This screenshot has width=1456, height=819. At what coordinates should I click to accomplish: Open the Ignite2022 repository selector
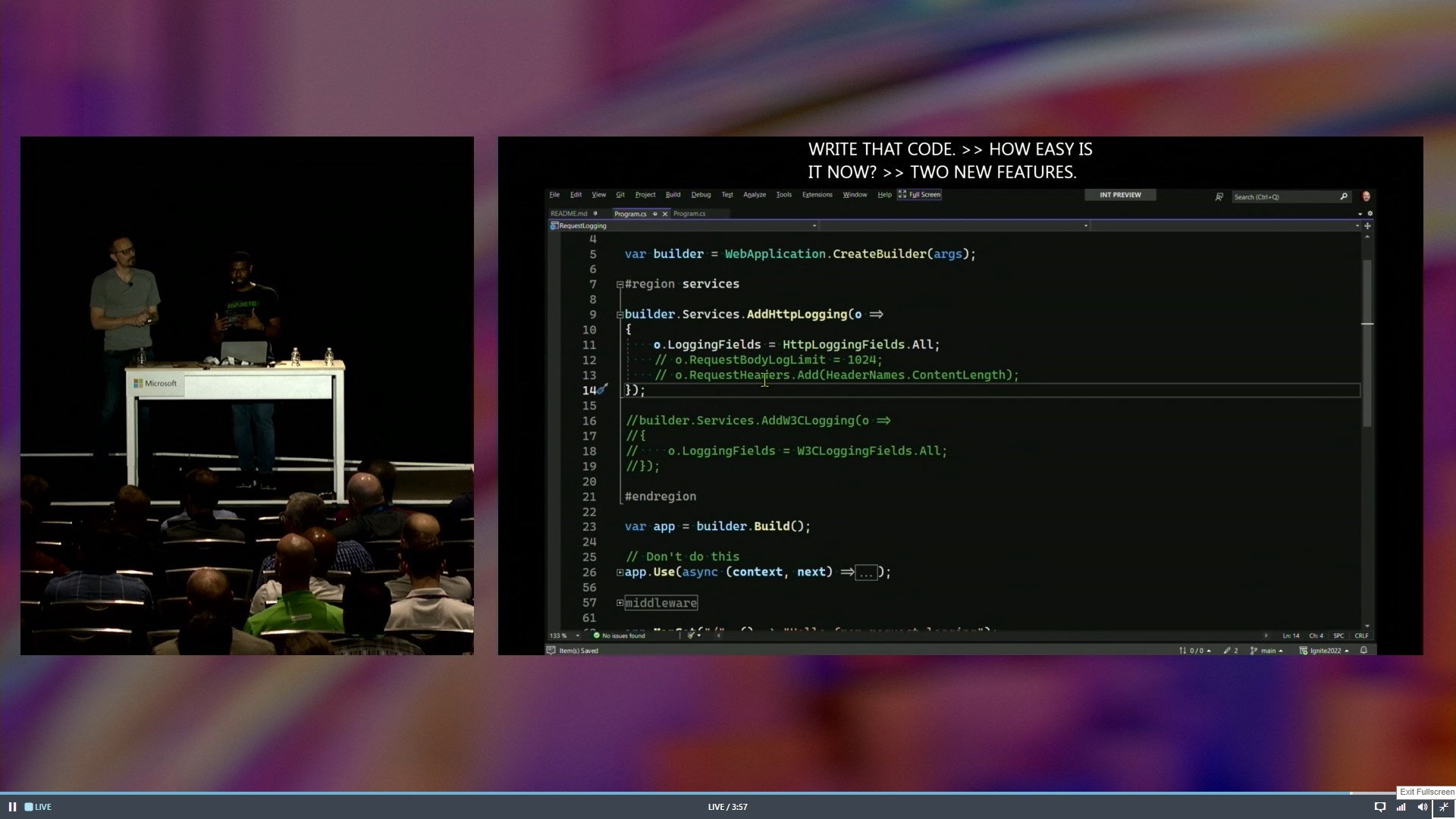pyautogui.click(x=1325, y=651)
